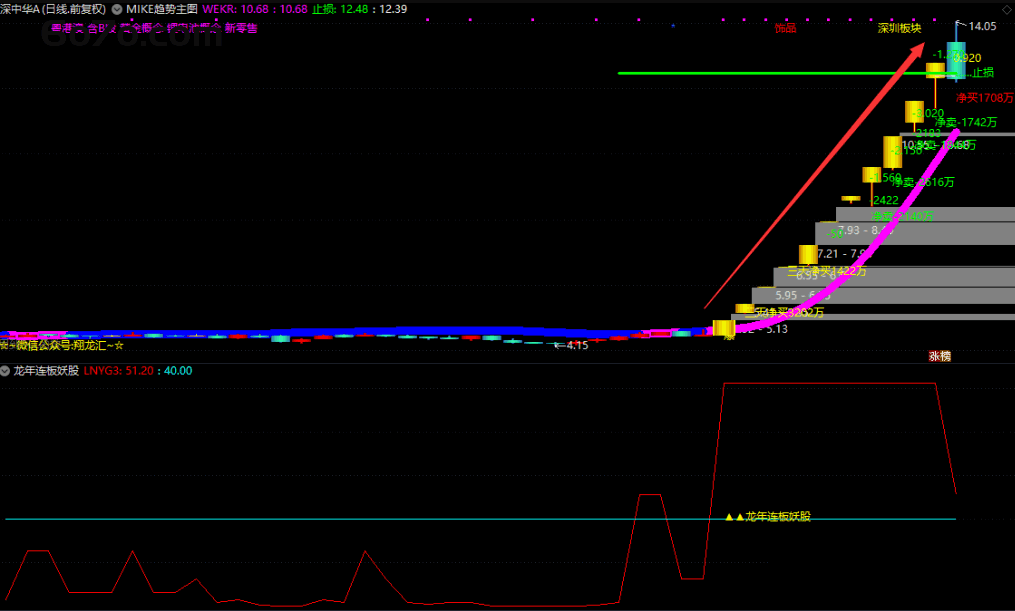Click the 净卖-1742万 net-sell annotation
Image resolution: width=1015 pixels, height=611 pixels.
[x=966, y=122]
